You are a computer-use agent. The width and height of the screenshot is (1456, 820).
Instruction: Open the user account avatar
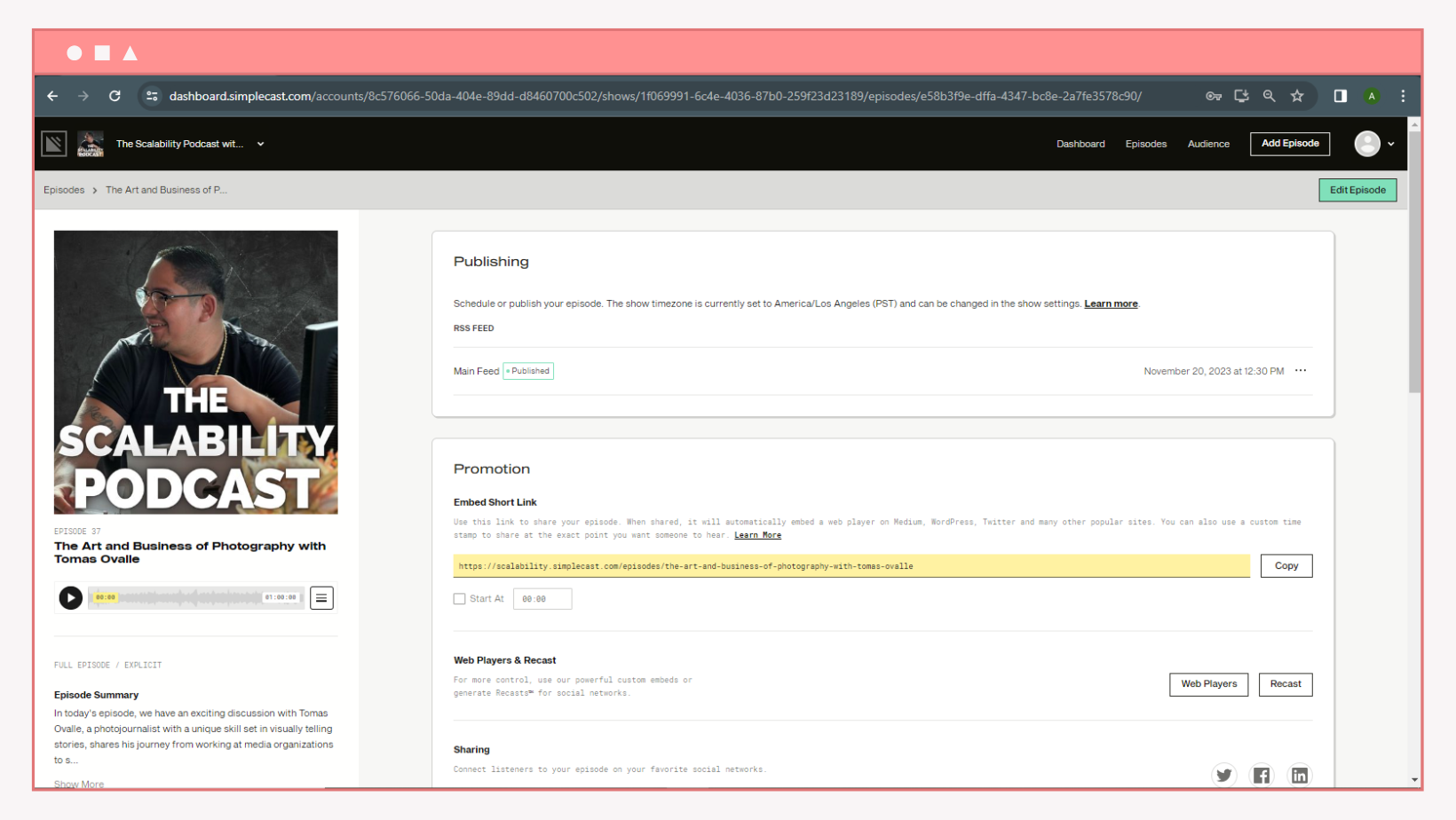[1367, 144]
